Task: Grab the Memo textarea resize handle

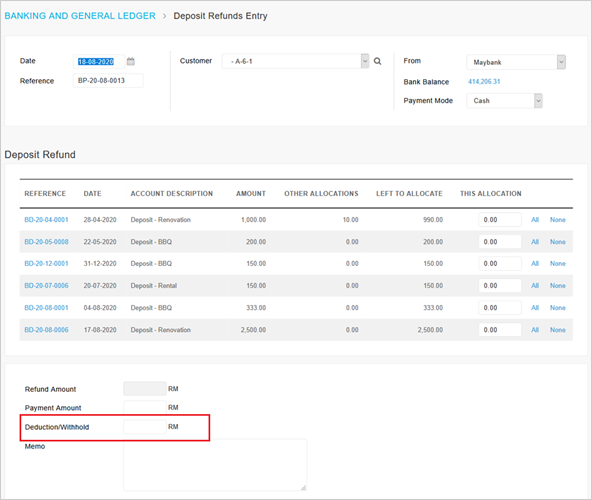Action: coord(303,488)
